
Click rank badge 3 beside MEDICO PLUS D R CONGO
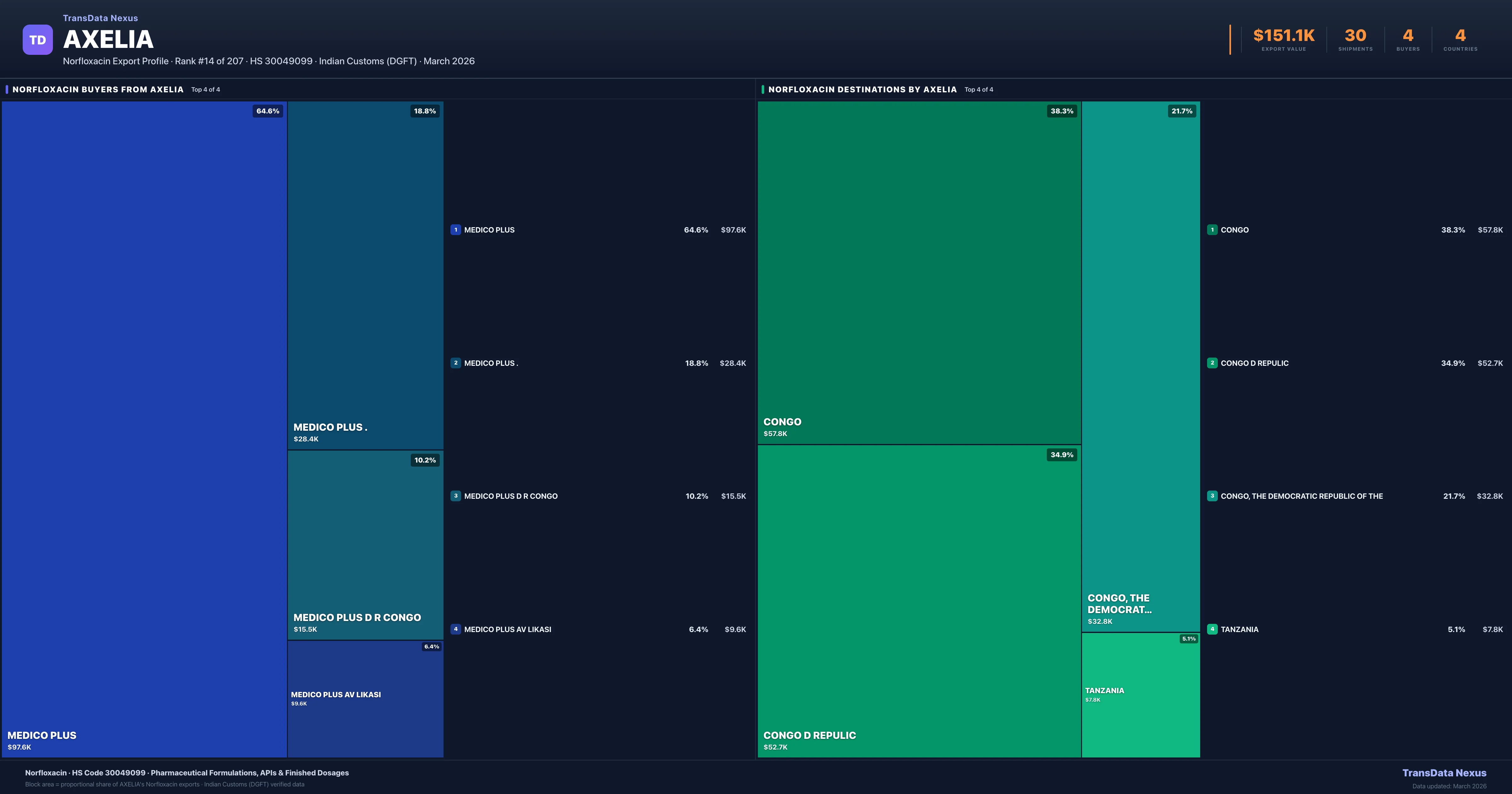[x=455, y=496]
